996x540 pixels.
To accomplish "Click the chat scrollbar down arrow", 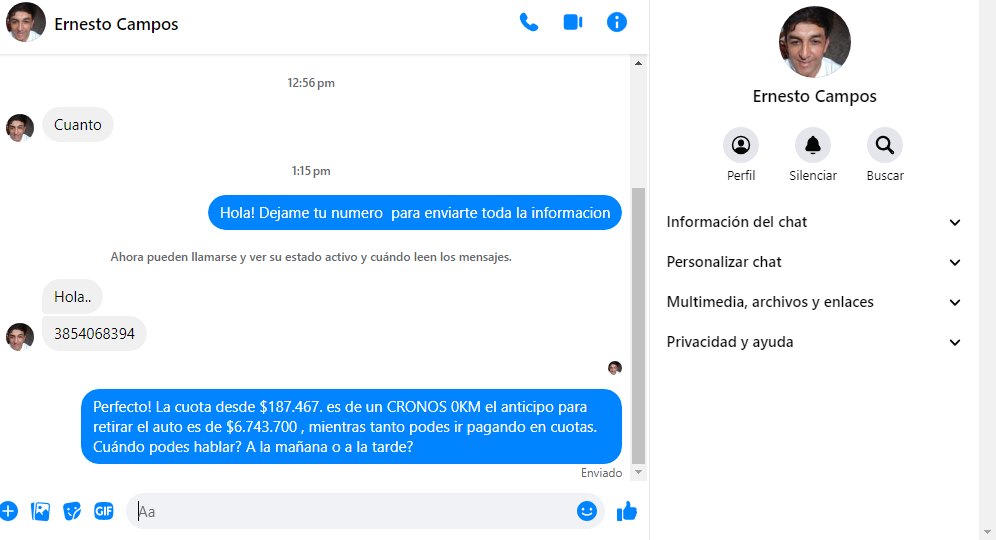I will 639,472.
